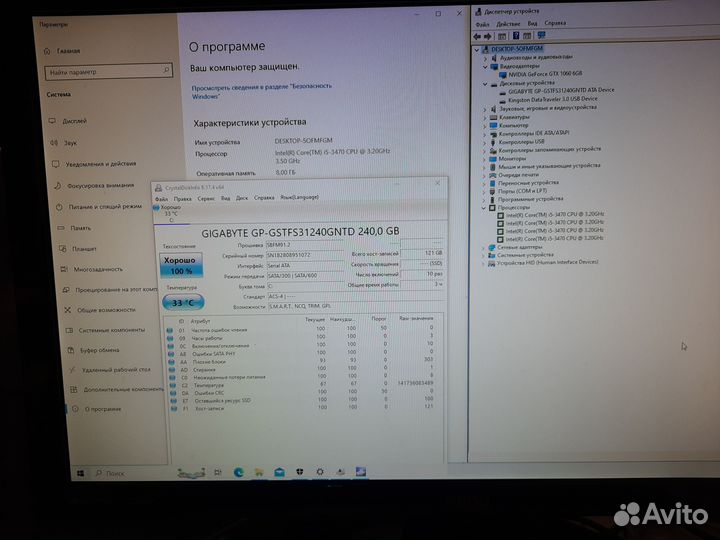Collapse Видеоадаптеры node

[485, 67]
